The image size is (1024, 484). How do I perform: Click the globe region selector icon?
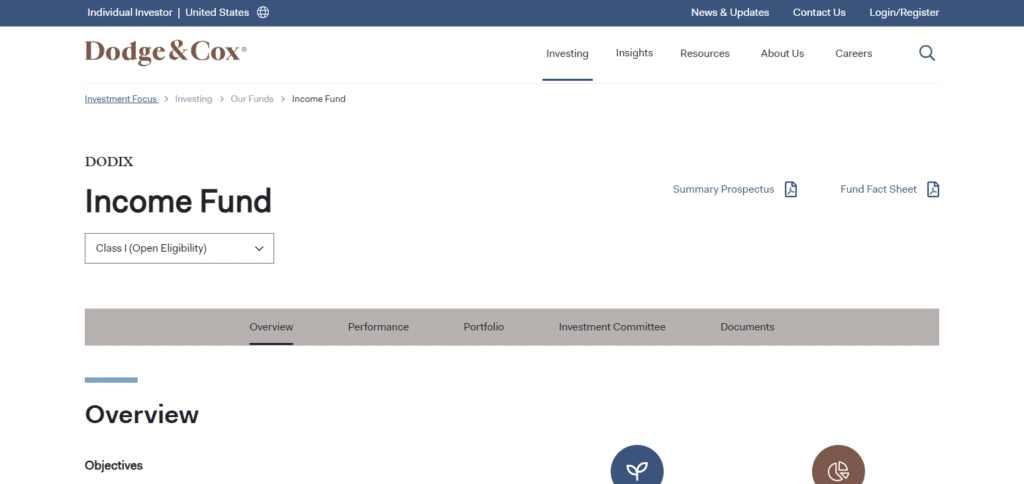(263, 12)
